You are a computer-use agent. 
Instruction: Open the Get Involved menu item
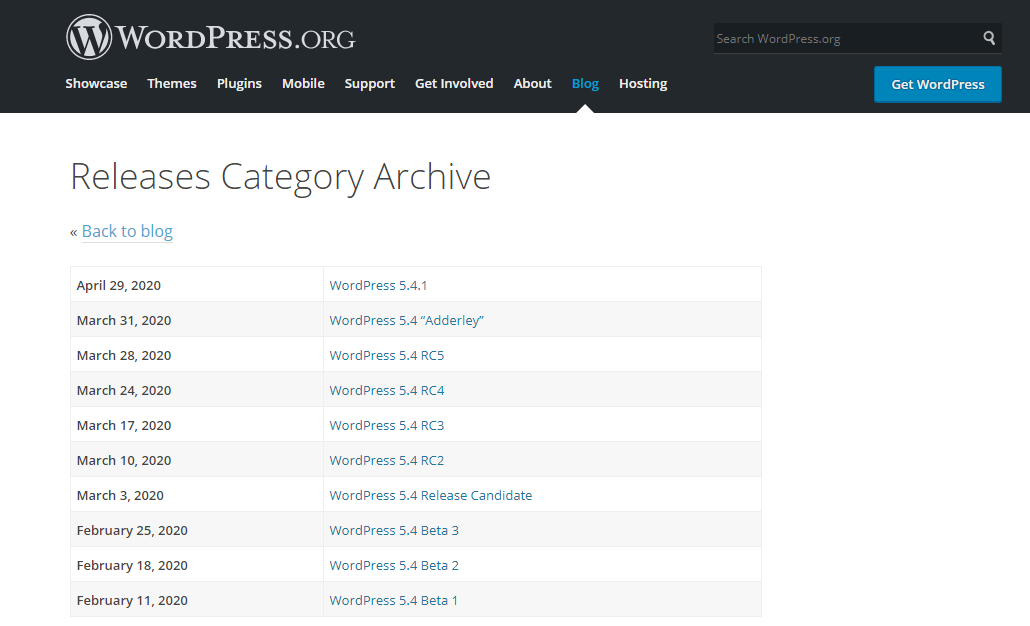454,83
